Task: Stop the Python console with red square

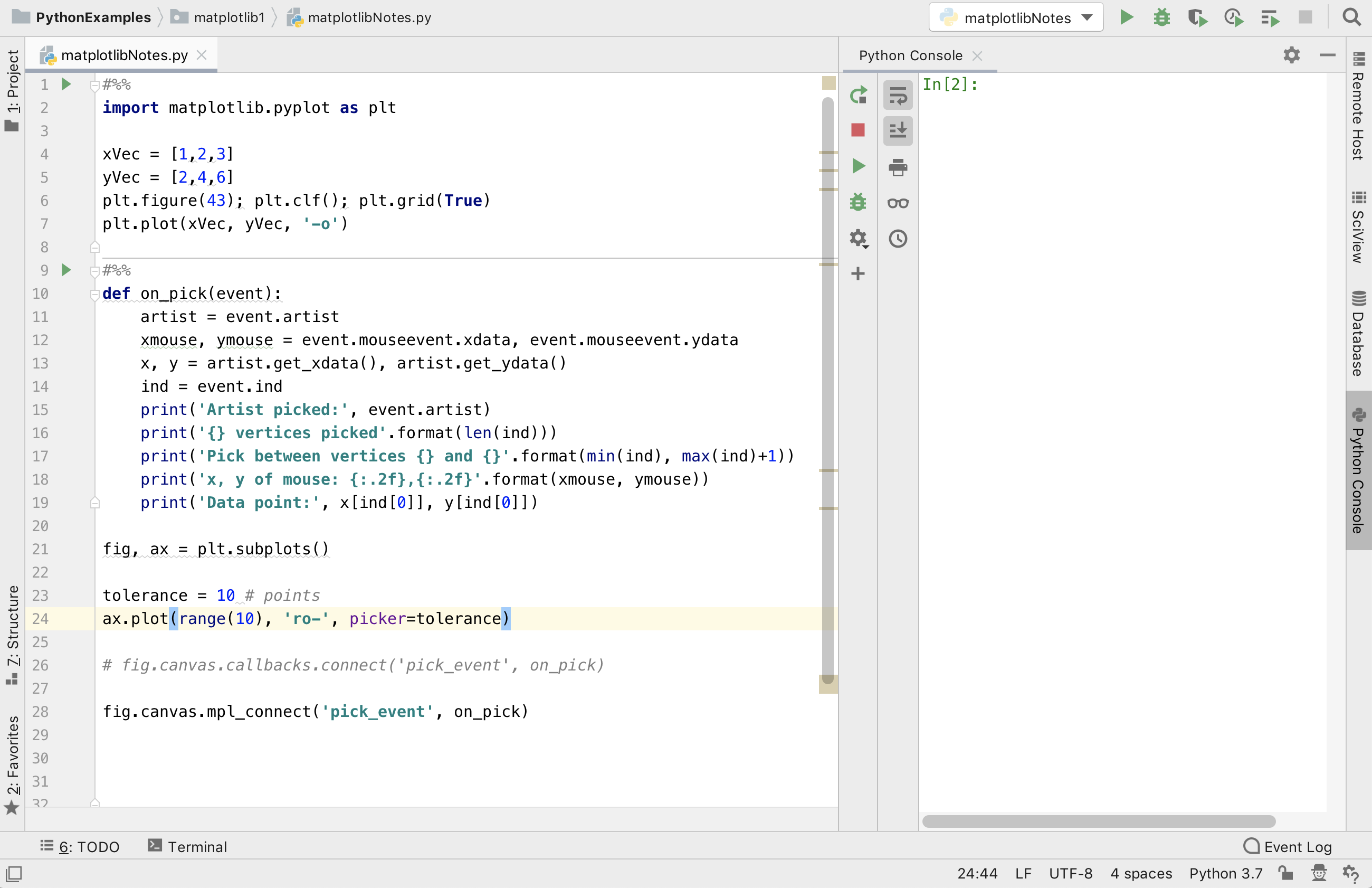Action: [858, 130]
